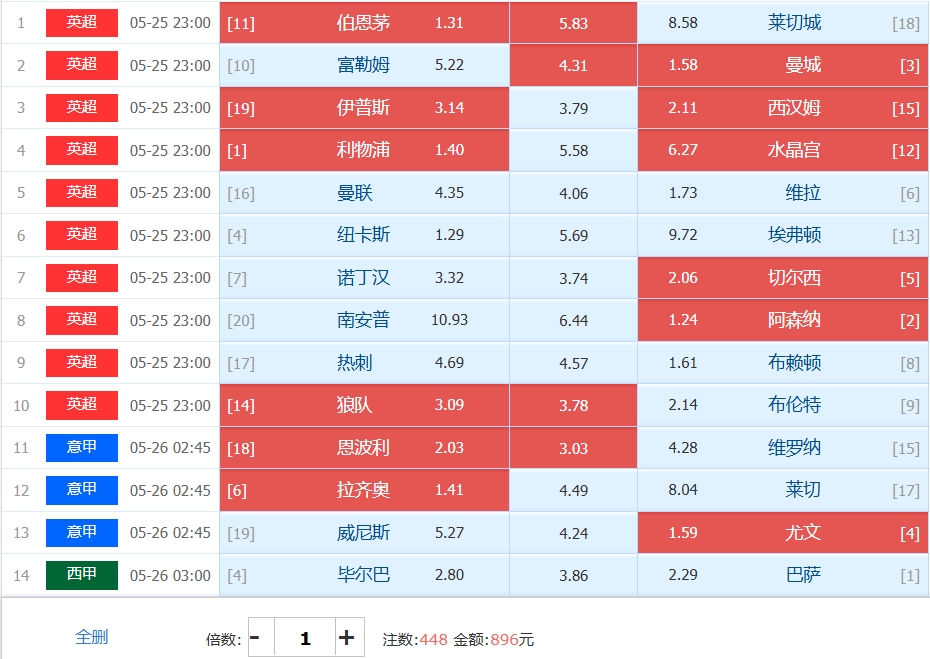930x659 pixels.
Task: Focus the 倍数 multiplier input field
Action: point(305,638)
